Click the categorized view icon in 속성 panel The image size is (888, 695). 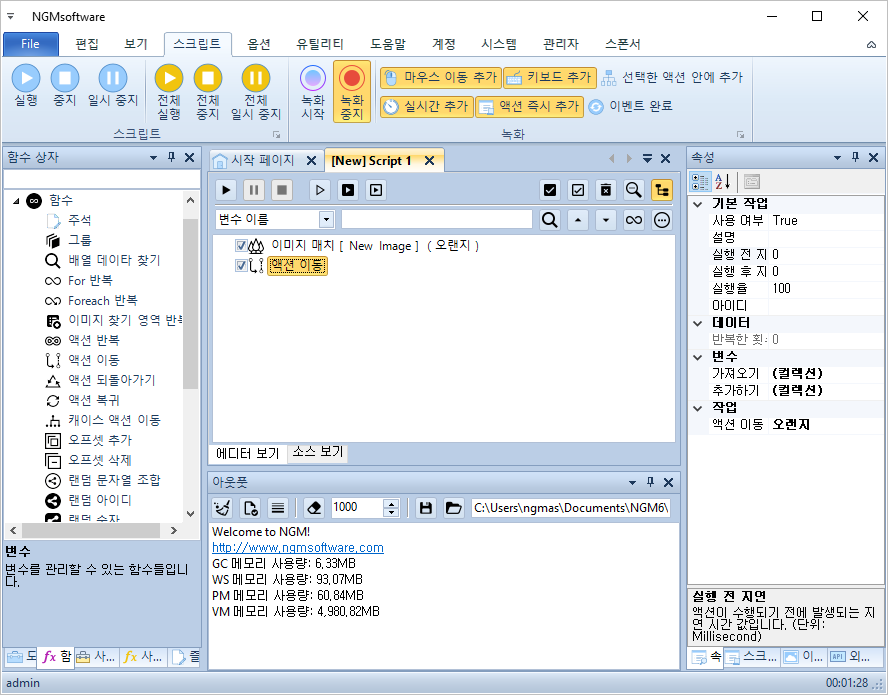(700, 182)
